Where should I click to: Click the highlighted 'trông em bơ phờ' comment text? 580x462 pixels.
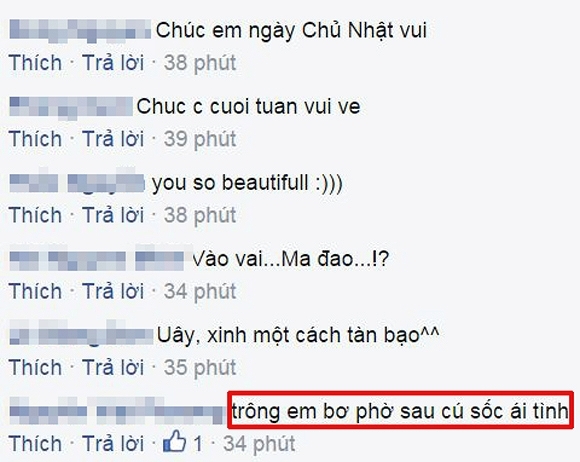point(400,410)
